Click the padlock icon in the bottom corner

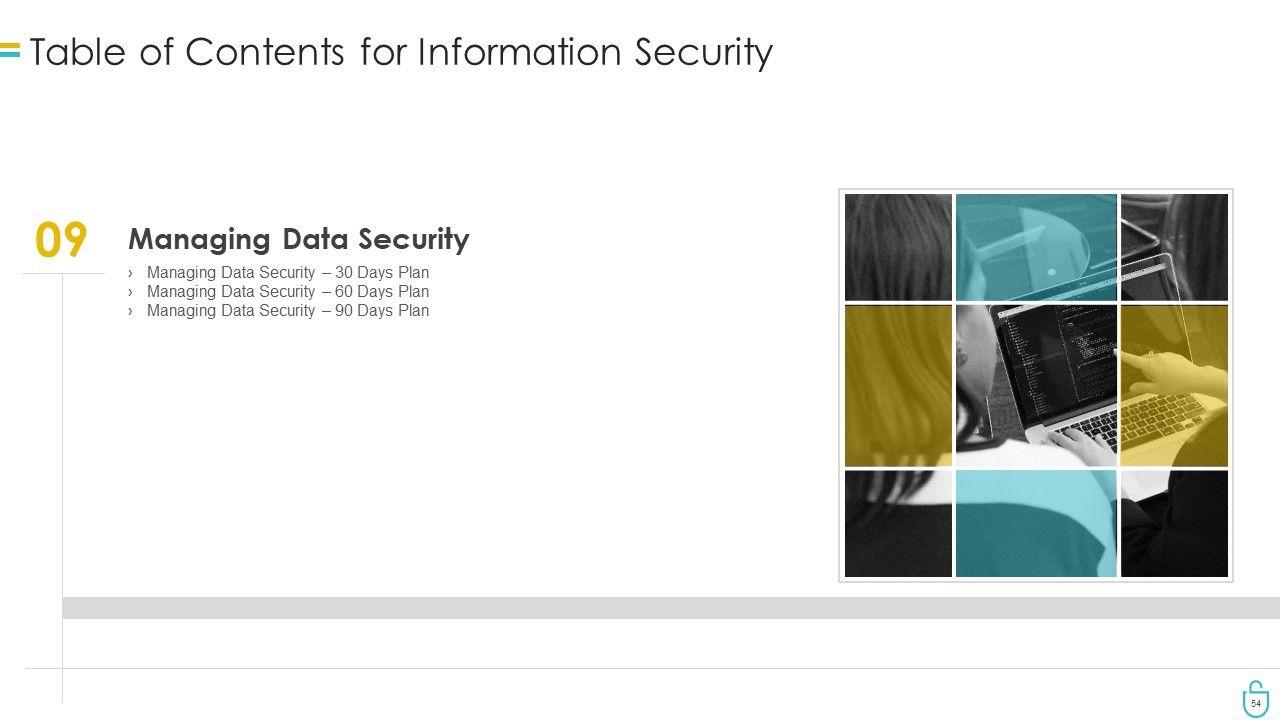coord(1255,699)
